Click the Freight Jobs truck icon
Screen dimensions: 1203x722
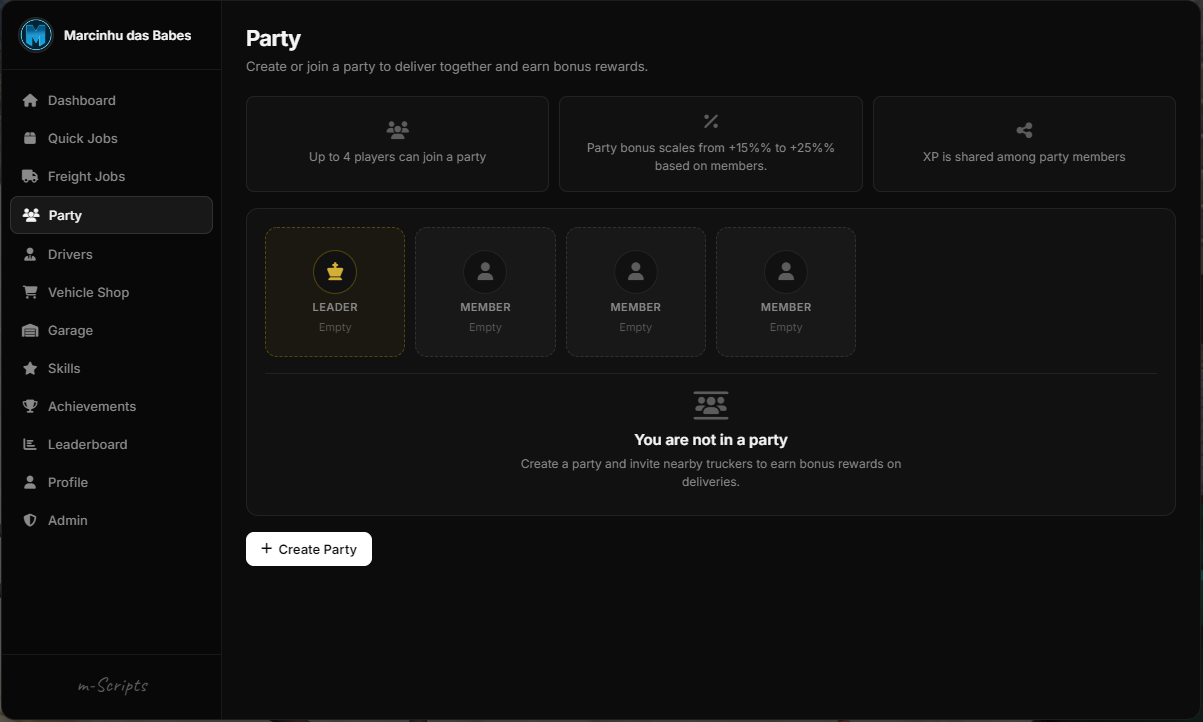(30, 176)
